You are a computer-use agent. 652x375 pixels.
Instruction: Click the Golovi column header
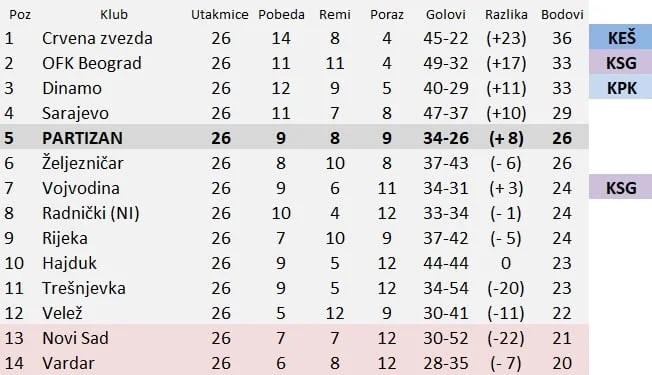(445, 15)
